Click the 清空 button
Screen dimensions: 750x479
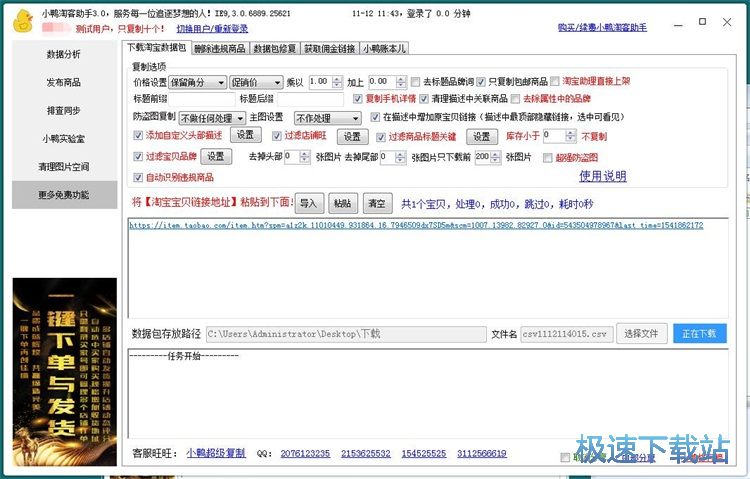(x=377, y=203)
